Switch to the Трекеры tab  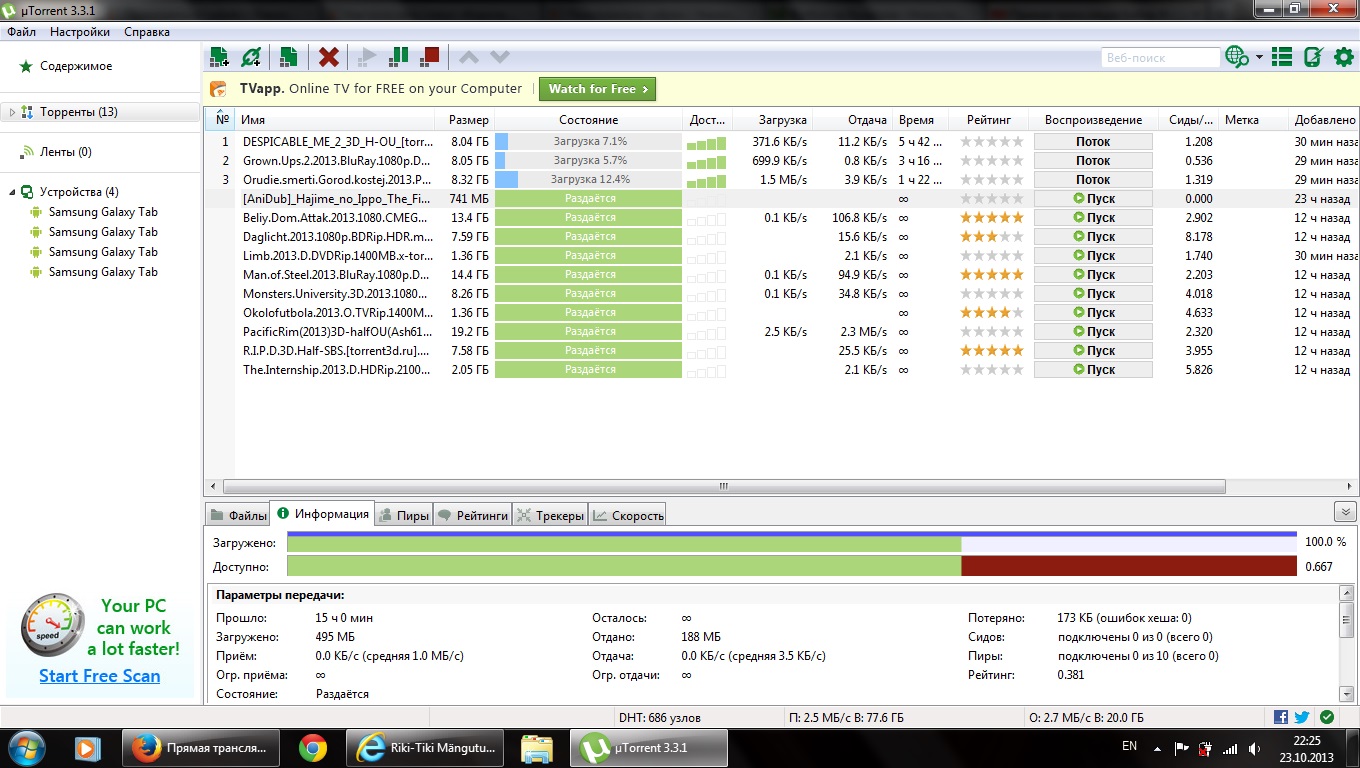(550, 516)
